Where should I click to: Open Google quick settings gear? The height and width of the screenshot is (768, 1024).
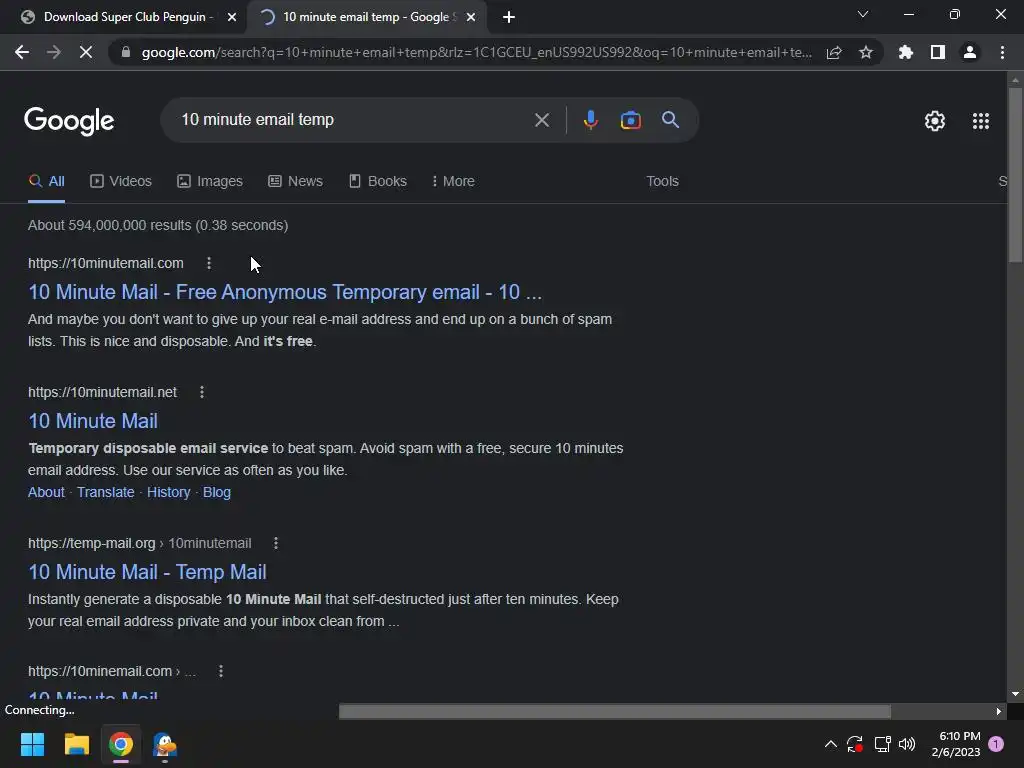point(935,121)
